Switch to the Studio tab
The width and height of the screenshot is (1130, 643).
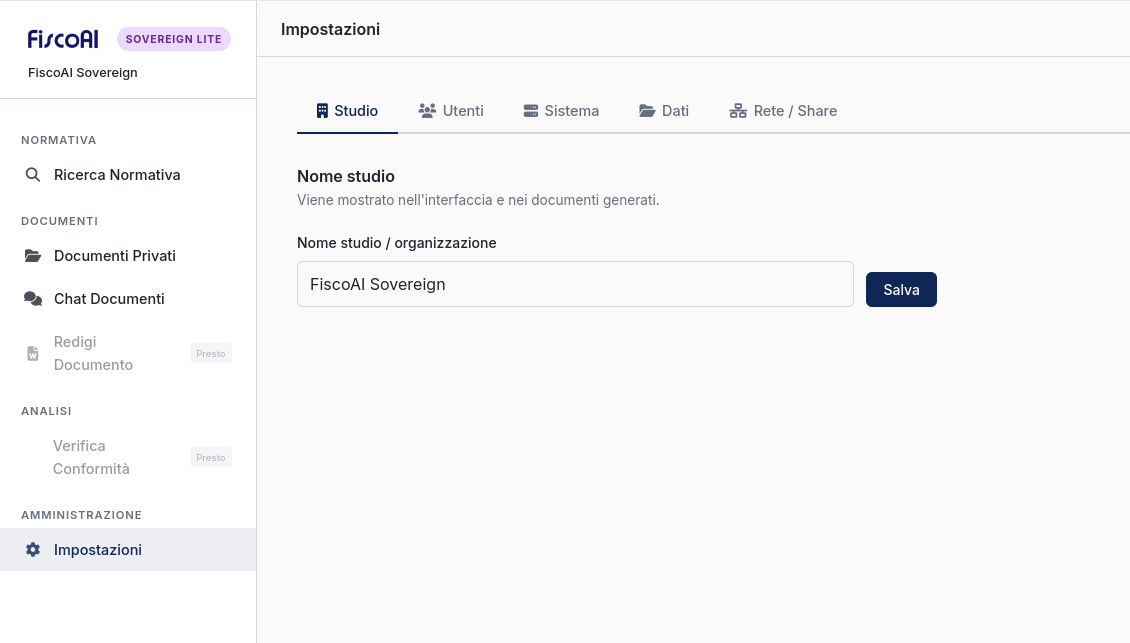(x=347, y=111)
